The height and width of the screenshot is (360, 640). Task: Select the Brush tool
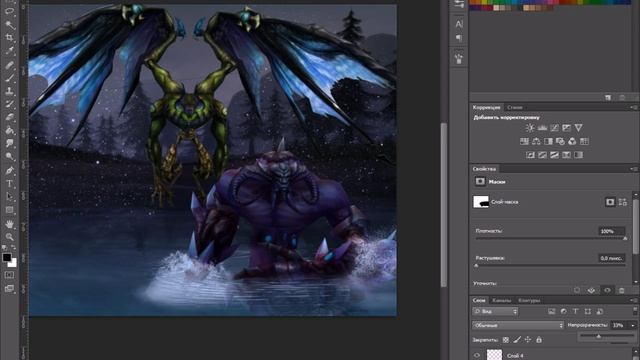click(x=10, y=78)
